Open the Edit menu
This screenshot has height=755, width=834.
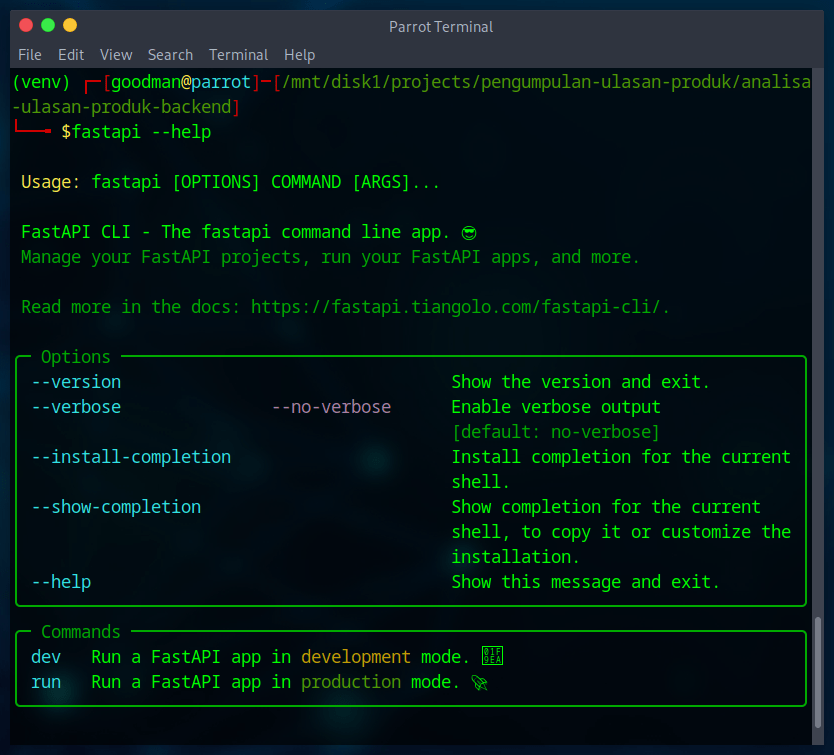point(71,55)
